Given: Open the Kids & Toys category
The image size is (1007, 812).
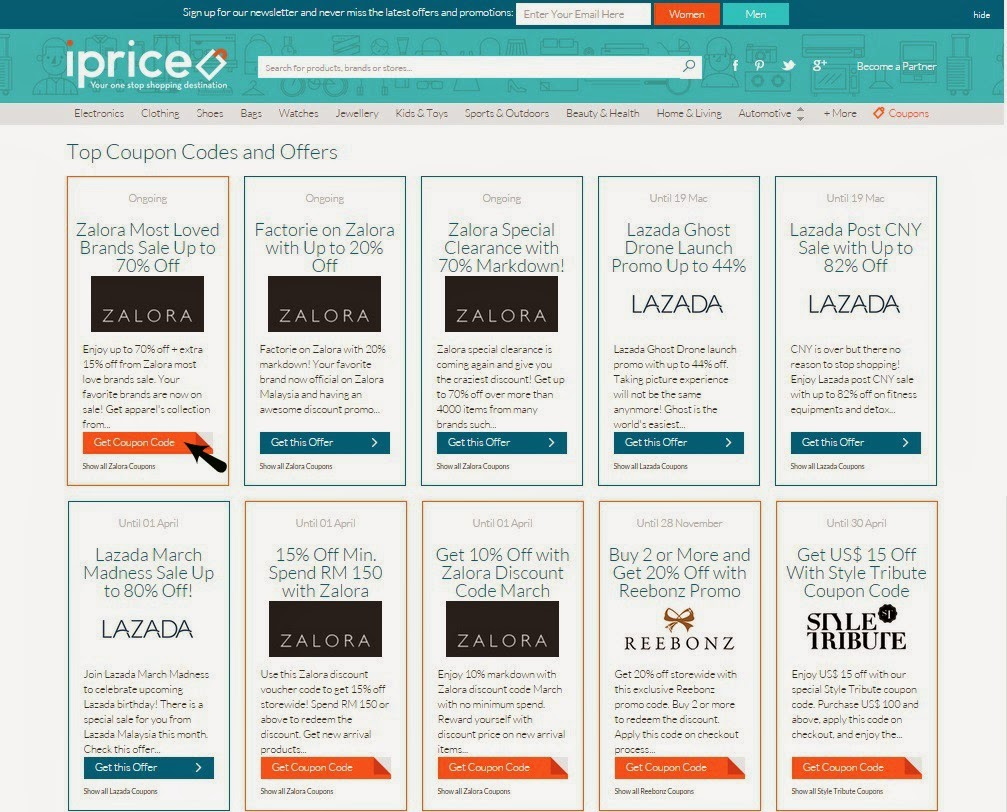Looking at the screenshot, I should point(421,113).
